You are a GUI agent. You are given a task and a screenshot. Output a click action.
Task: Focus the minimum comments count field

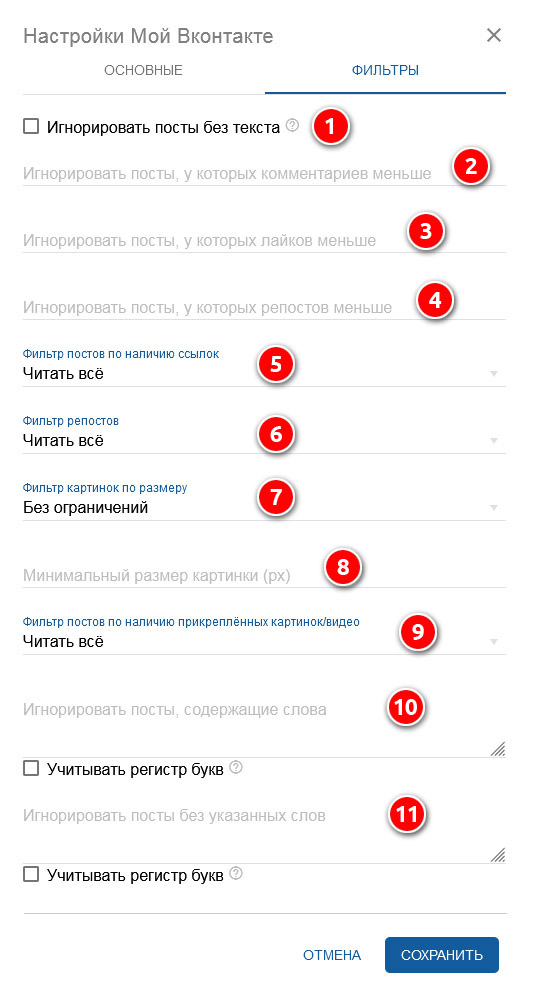pos(264,173)
